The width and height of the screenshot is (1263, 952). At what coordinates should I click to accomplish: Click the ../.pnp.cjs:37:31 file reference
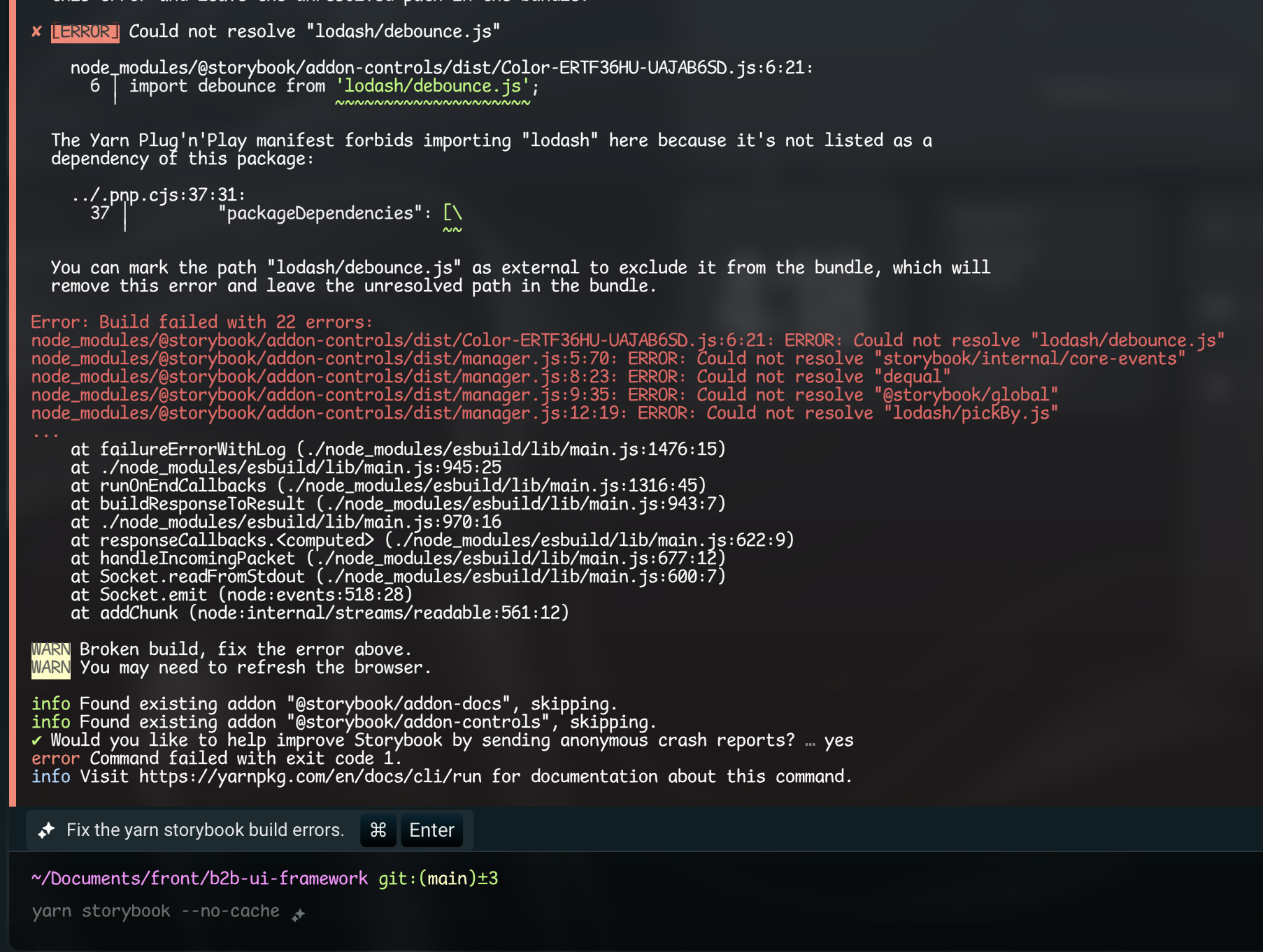pyautogui.click(x=158, y=195)
